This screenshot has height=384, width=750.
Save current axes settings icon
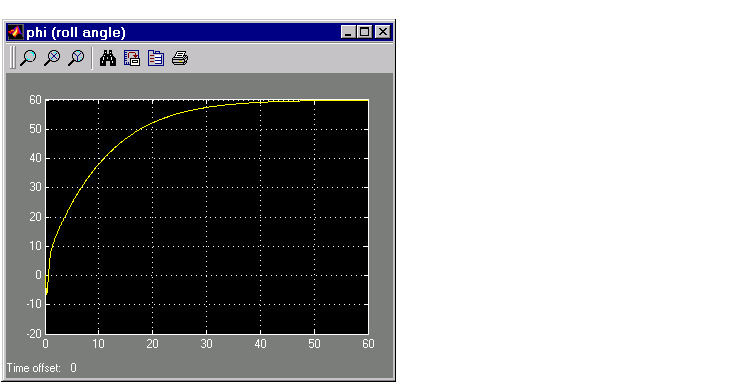(x=132, y=58)
